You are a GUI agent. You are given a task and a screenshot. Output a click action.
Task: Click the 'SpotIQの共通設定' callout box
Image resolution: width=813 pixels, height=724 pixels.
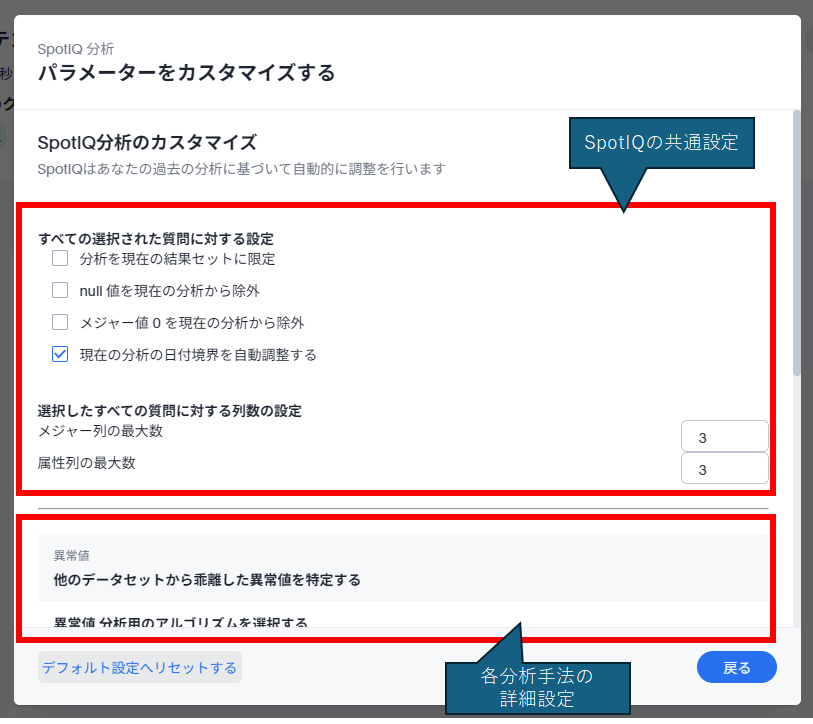(x=661, y=143)
